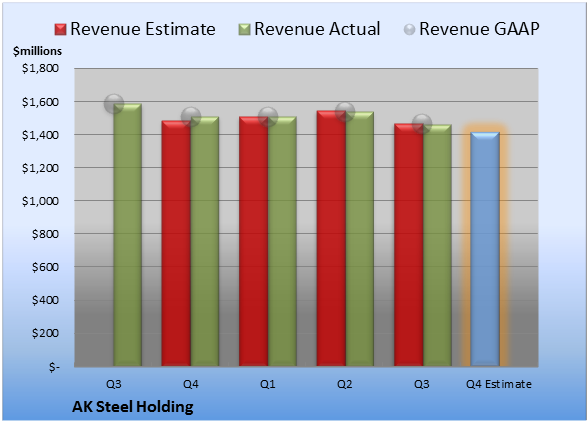Viewport: 588px width, 422px height.
Task: Click the '$800' y-axis value
Action: (x=45, y=234)
